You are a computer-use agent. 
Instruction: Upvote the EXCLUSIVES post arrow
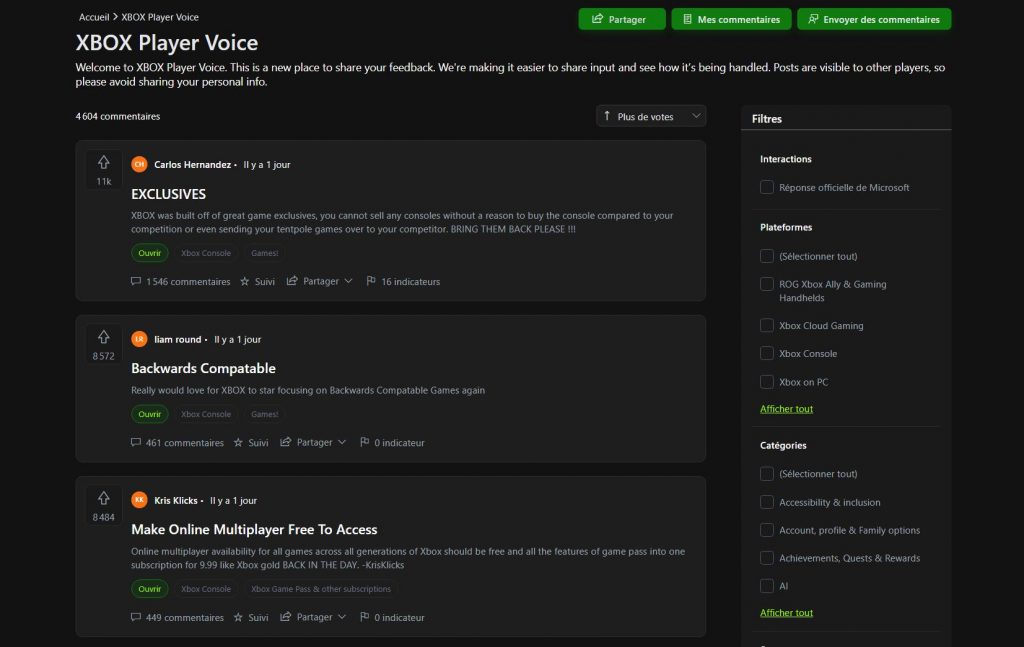tap(103, 162)
